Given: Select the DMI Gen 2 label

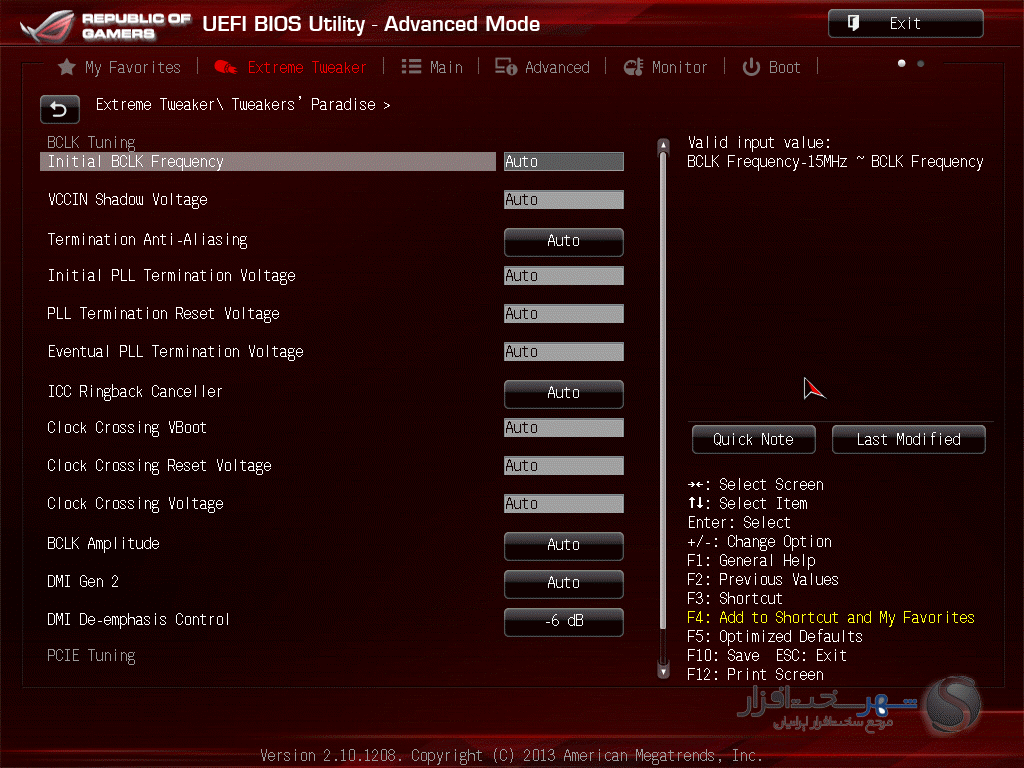Looking at the screenshot, I should [x=83, y=581].
